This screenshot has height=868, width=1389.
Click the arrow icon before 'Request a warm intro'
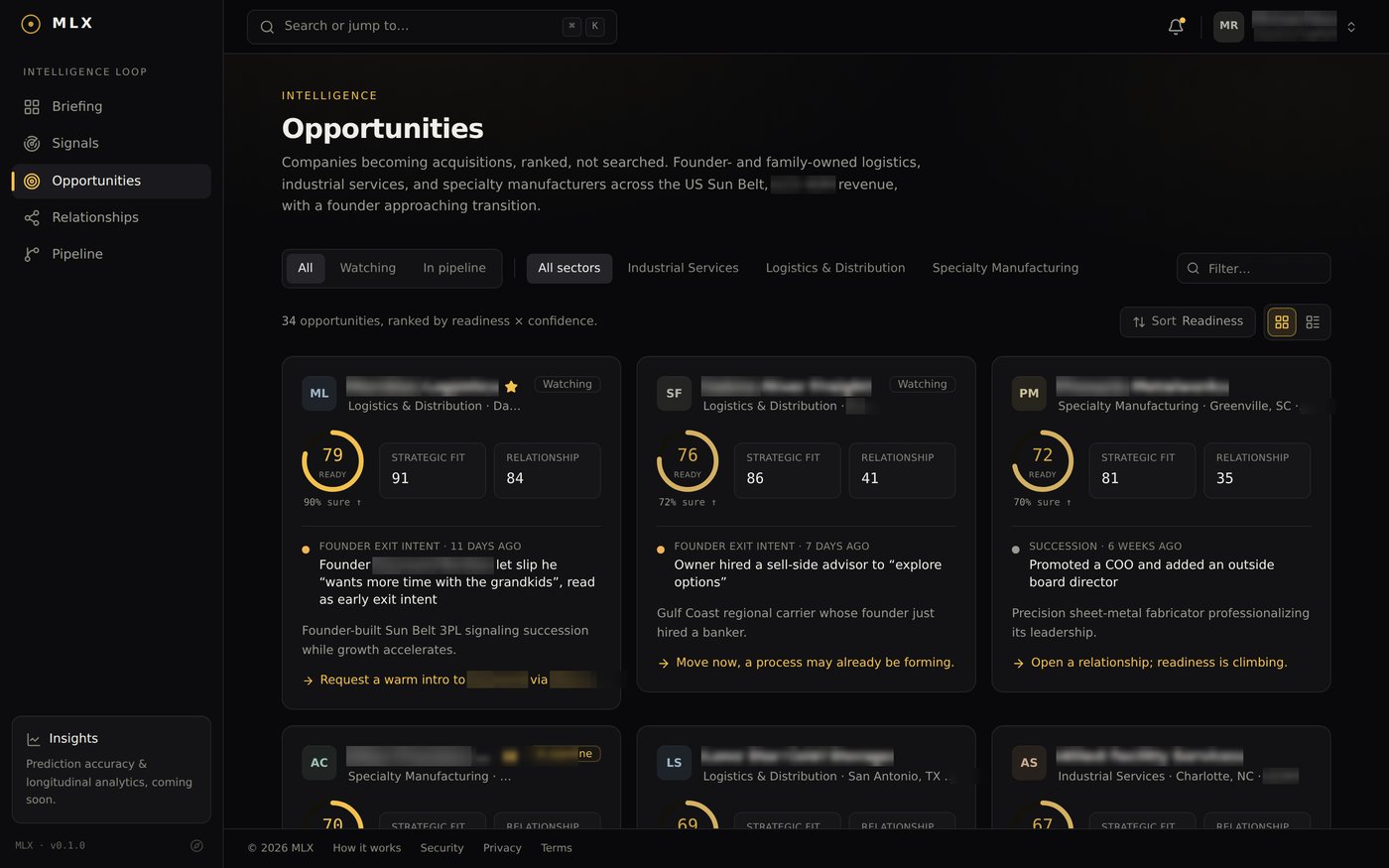[309, 681]
